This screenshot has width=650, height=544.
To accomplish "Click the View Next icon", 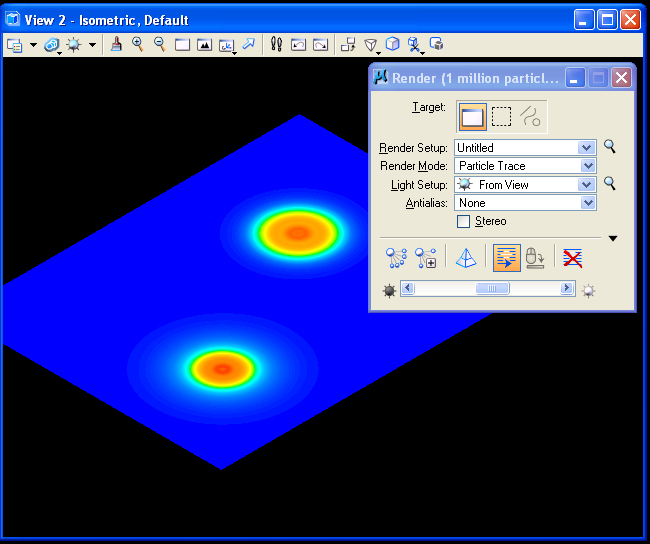I will 320,44.
